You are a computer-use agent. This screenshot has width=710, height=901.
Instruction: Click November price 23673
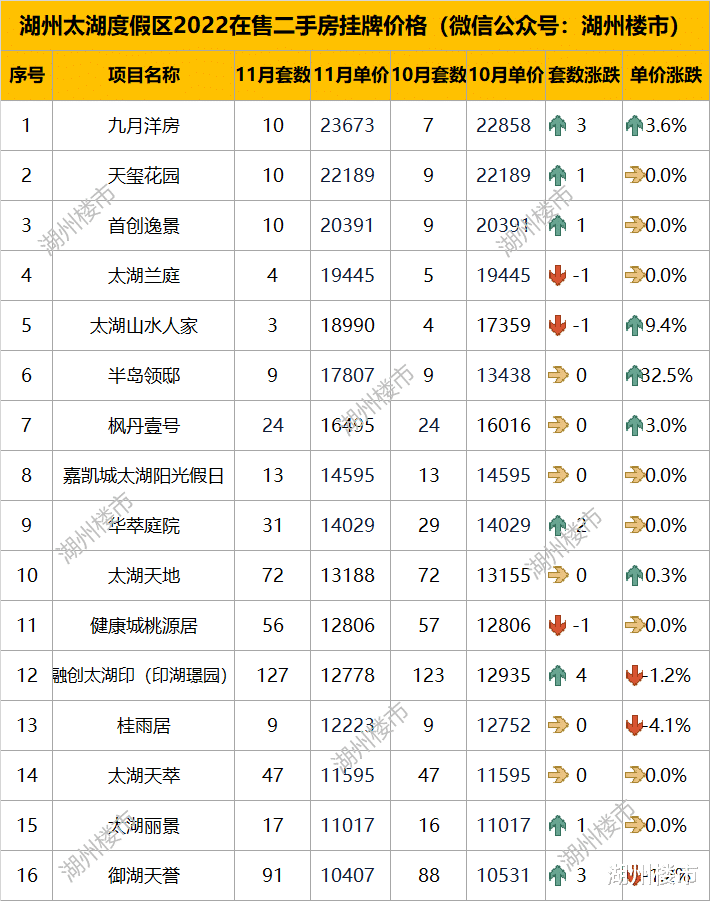(x=348, y=125)
